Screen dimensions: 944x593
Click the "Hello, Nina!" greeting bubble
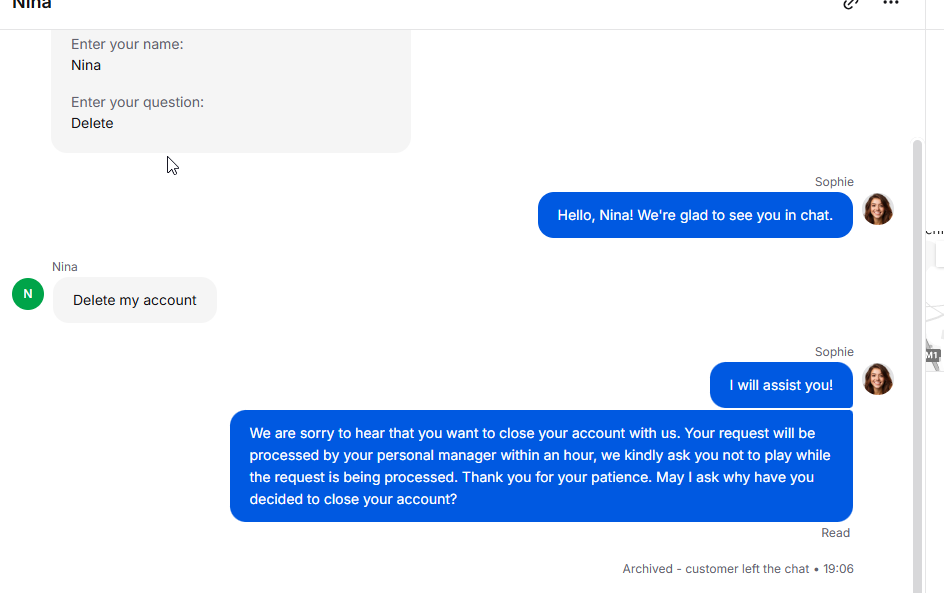(x=695, y=215)
